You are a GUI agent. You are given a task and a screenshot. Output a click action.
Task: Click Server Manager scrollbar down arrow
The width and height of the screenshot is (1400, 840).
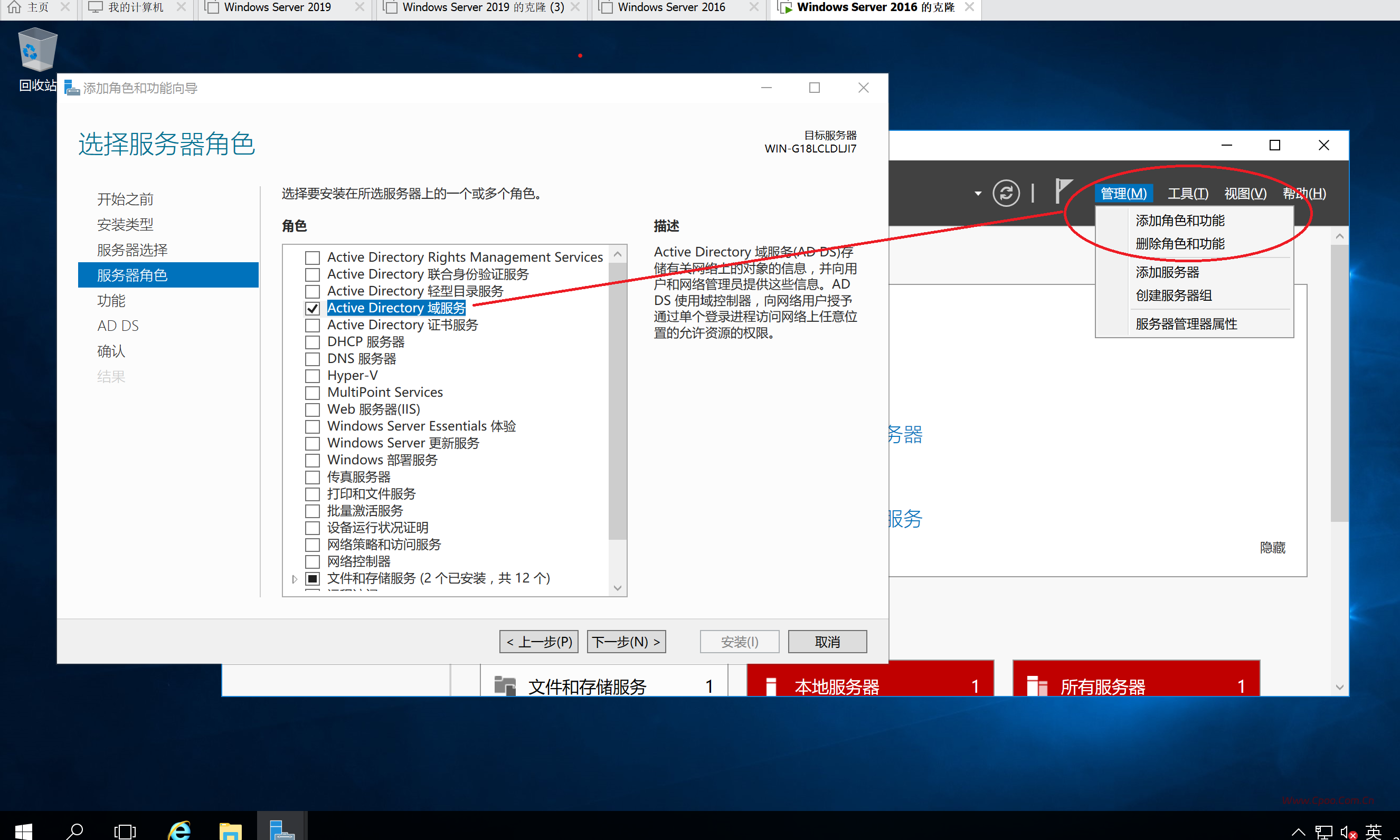1339,686
